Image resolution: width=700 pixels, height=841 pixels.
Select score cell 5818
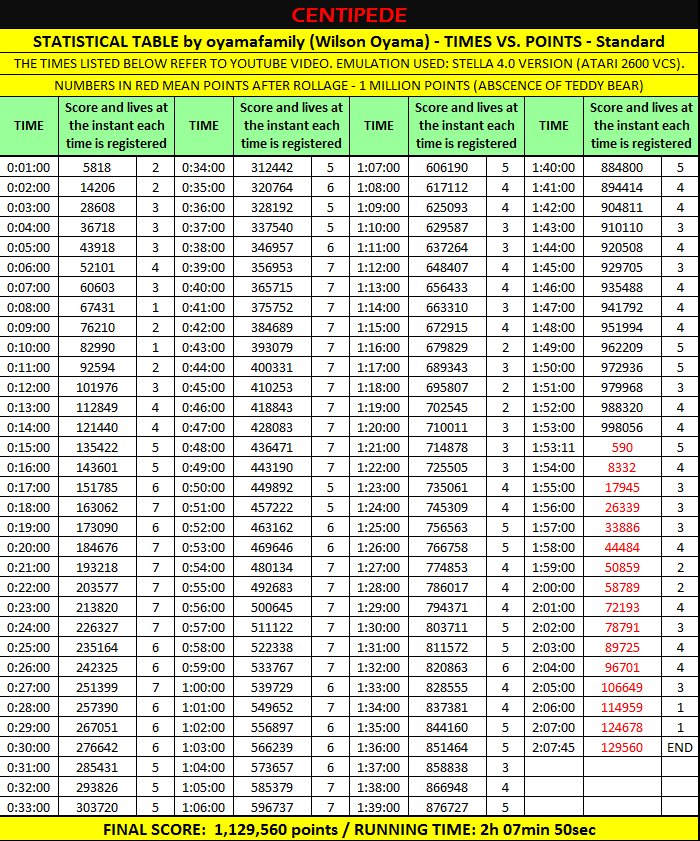[x=97, y=167]
